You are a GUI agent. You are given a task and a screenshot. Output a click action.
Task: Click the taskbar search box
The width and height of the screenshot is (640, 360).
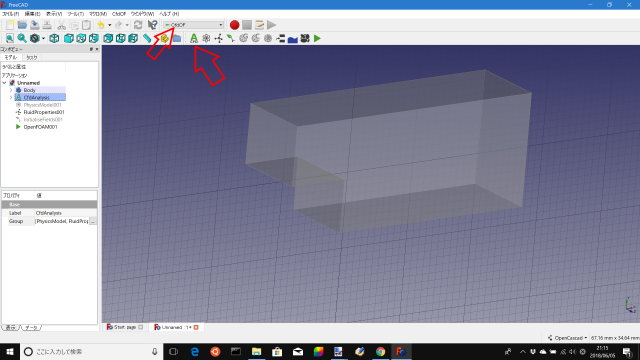91,351
